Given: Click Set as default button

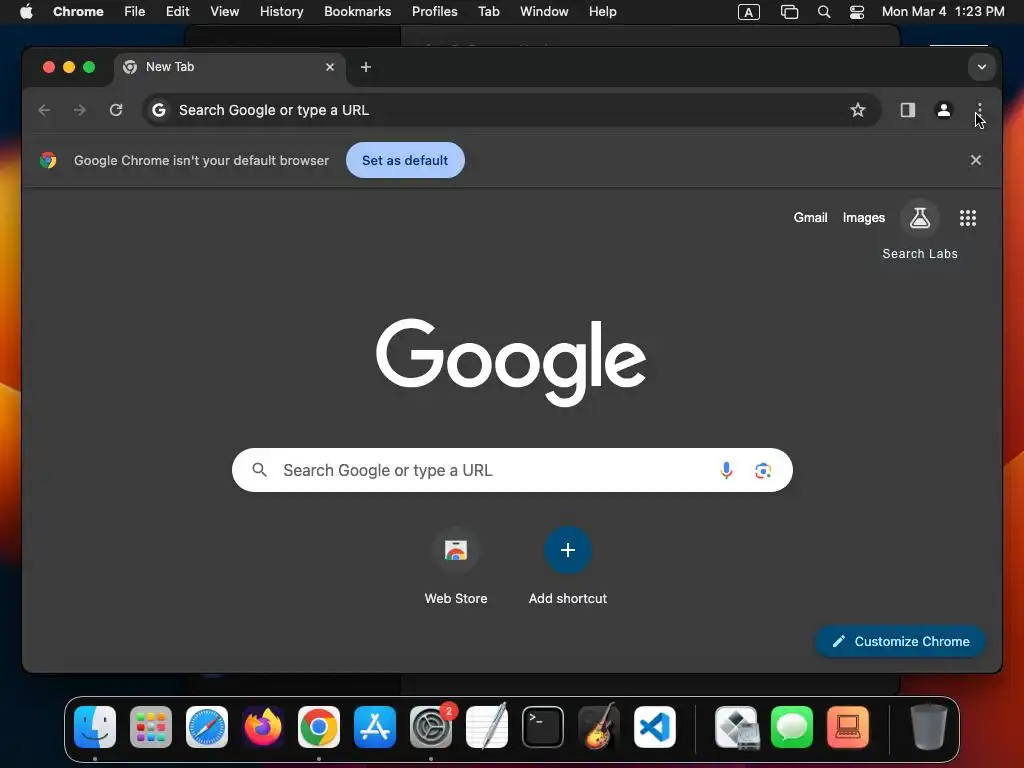Looking at the screenshot, I should (x=405, y=160).
